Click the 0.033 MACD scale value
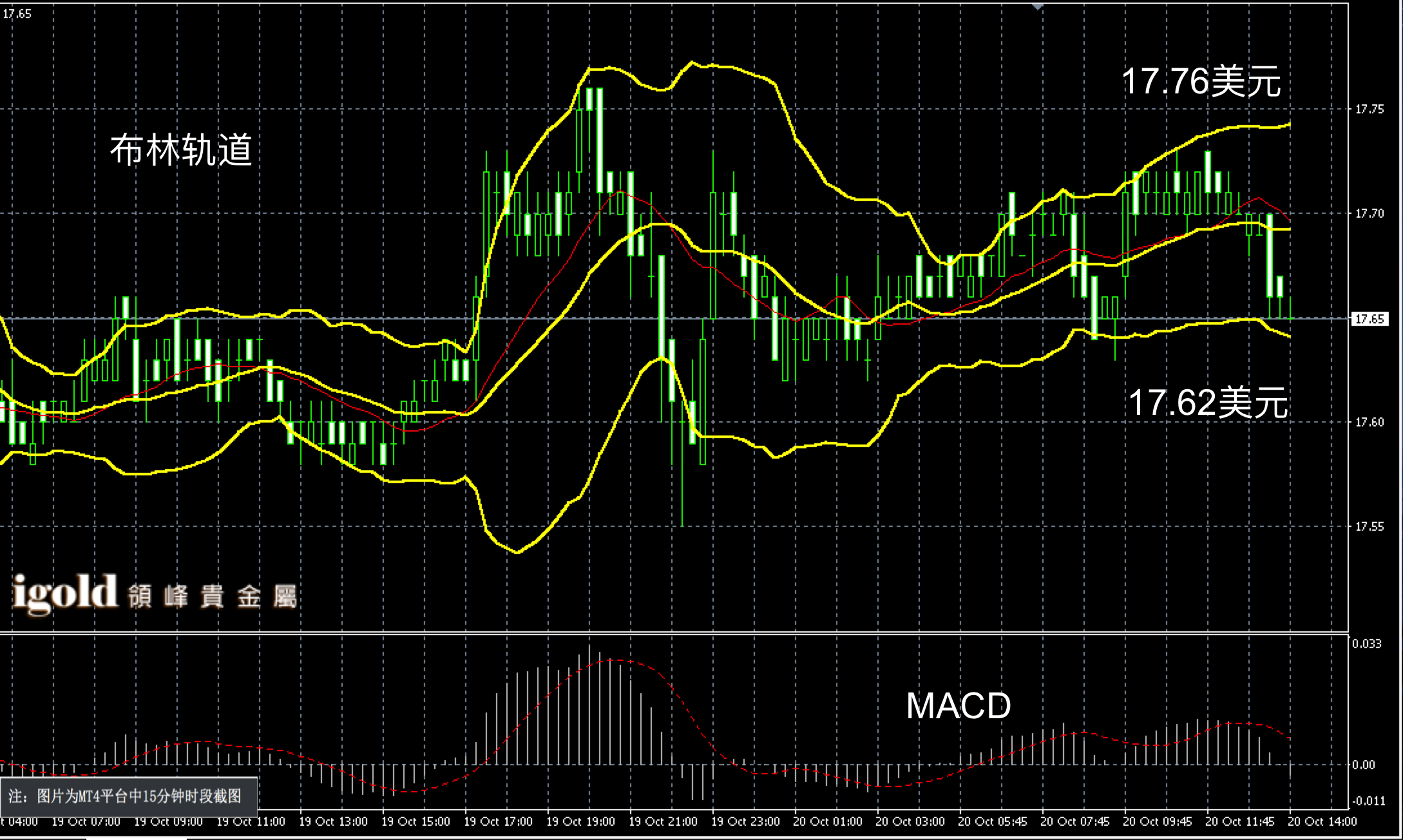1403x840 pixels. pyautogui.click(x=1366, y=644)
